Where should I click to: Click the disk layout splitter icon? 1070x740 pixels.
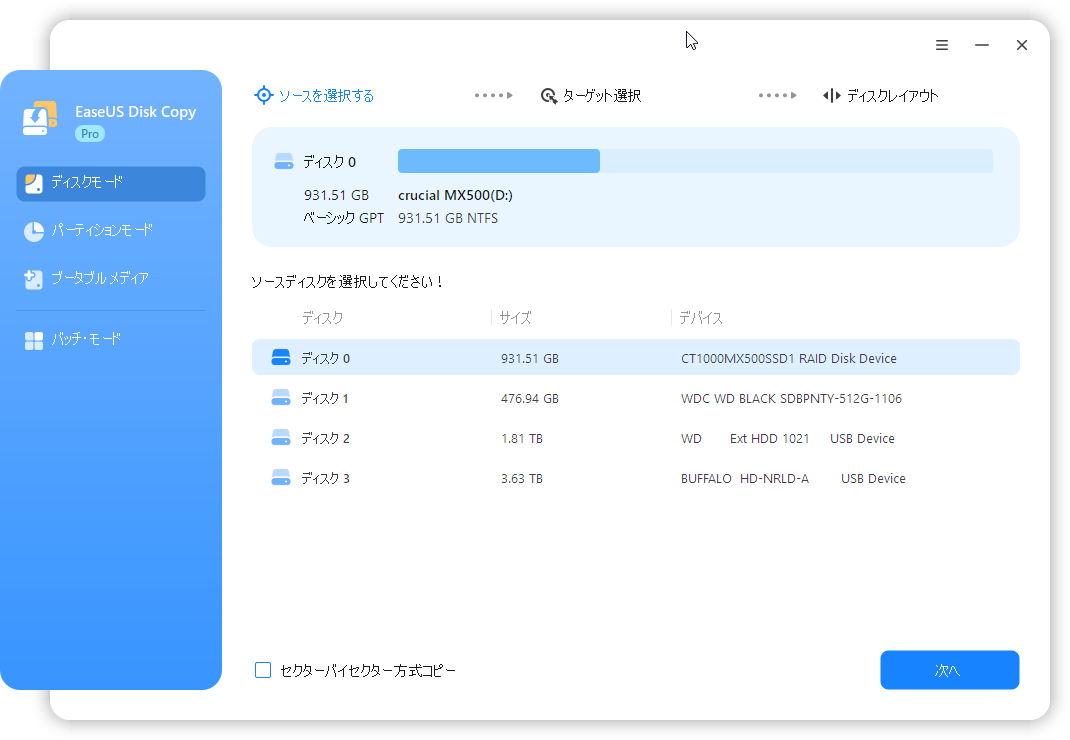point(831,96)
